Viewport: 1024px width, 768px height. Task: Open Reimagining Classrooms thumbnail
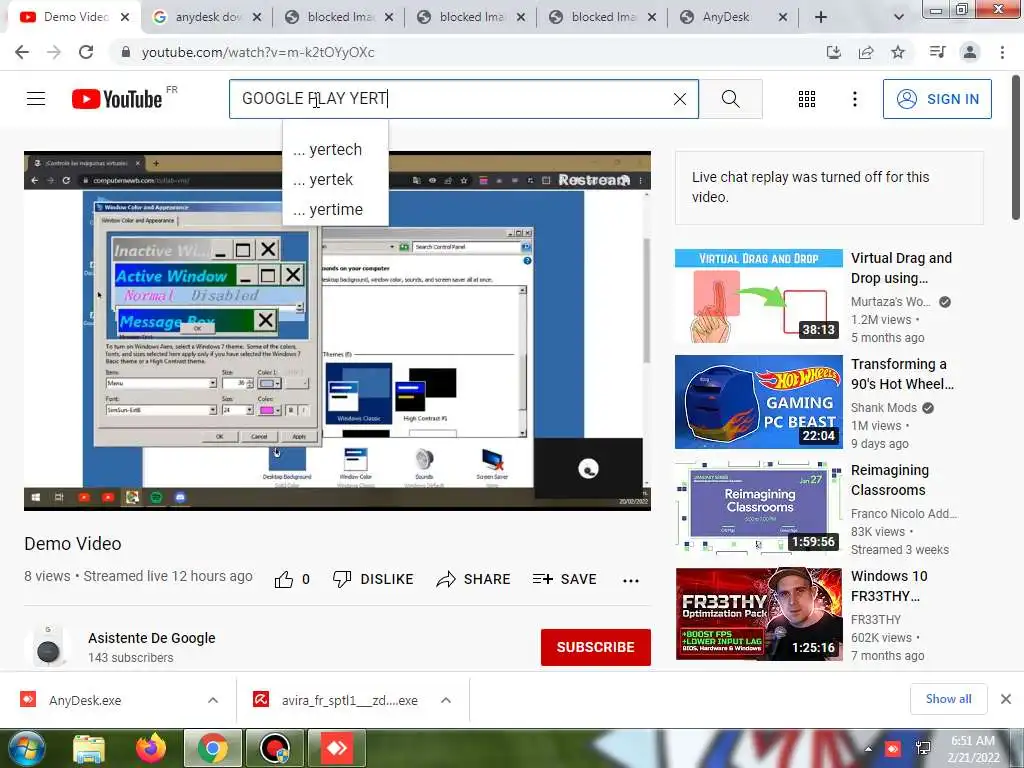coord(758,507)
